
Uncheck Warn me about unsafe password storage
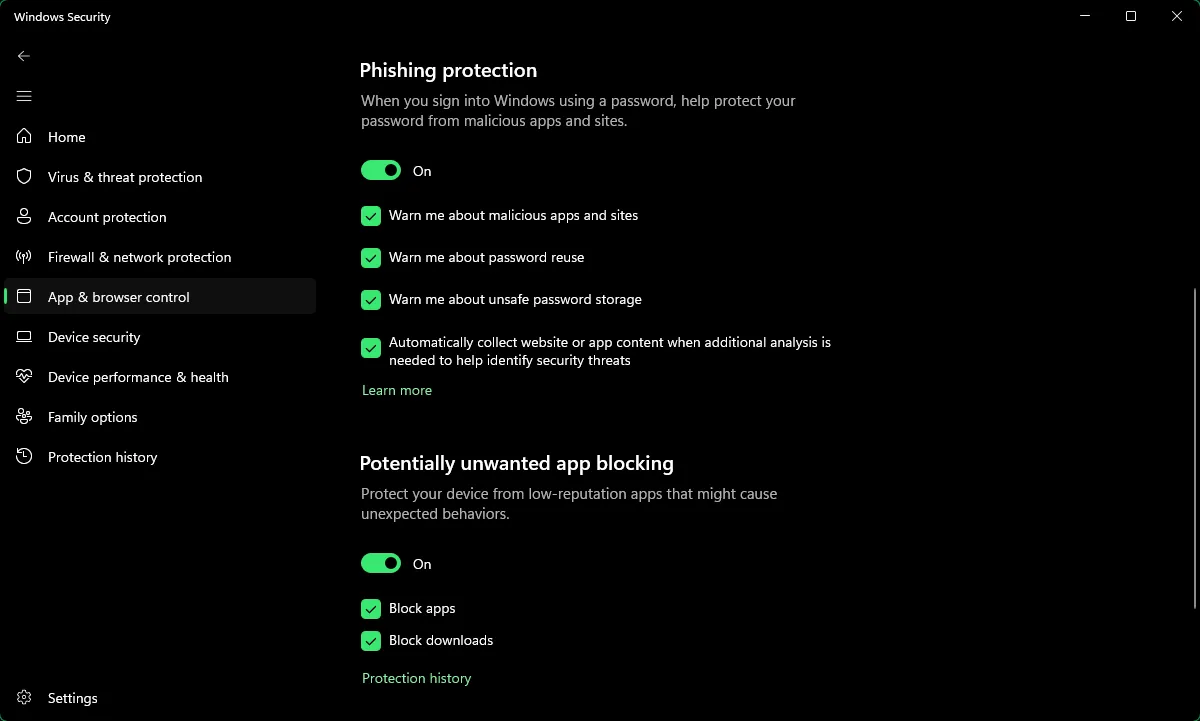[x=371, y=300]
